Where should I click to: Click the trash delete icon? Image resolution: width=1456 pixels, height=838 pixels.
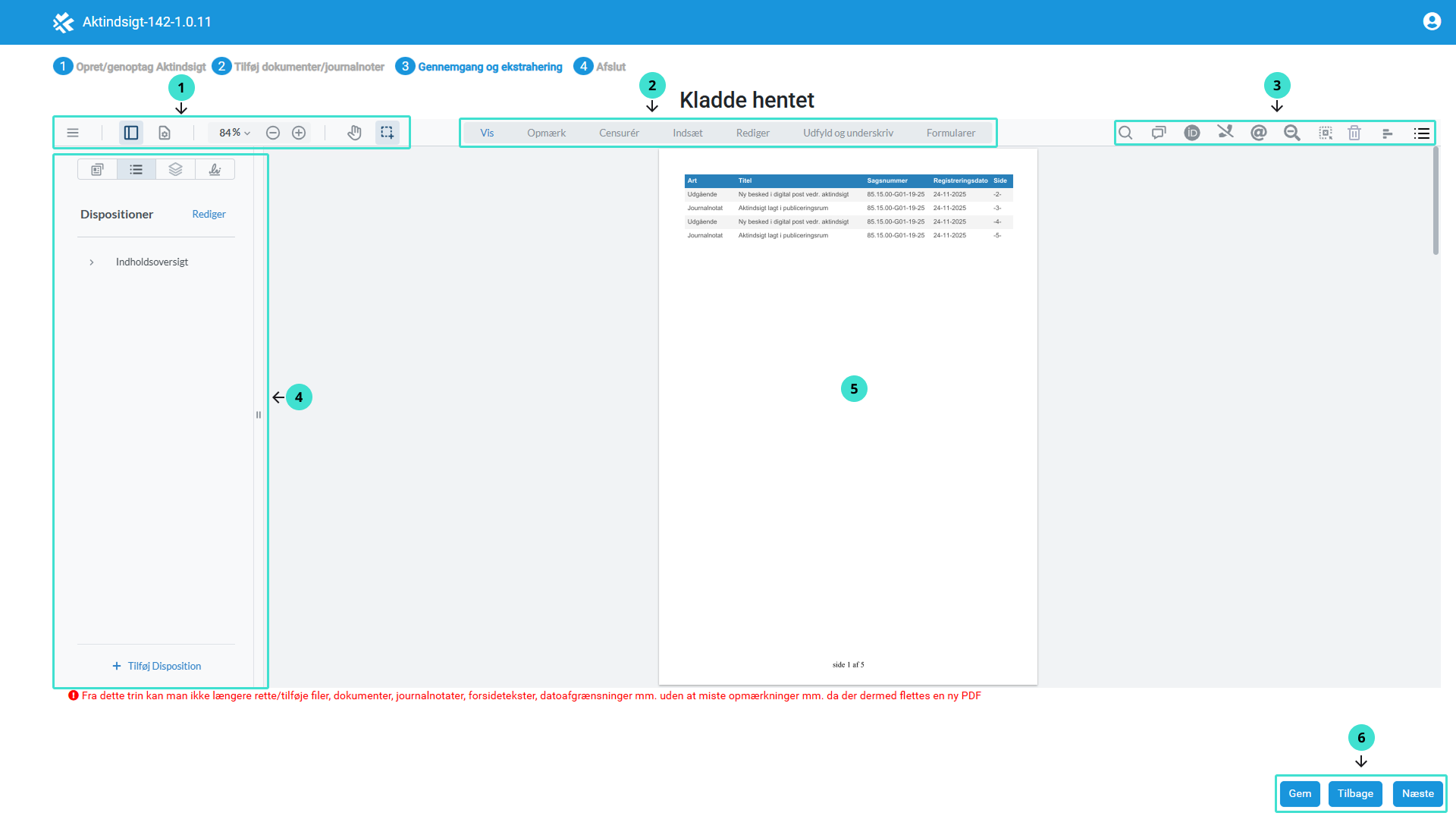coord(1354,133)
